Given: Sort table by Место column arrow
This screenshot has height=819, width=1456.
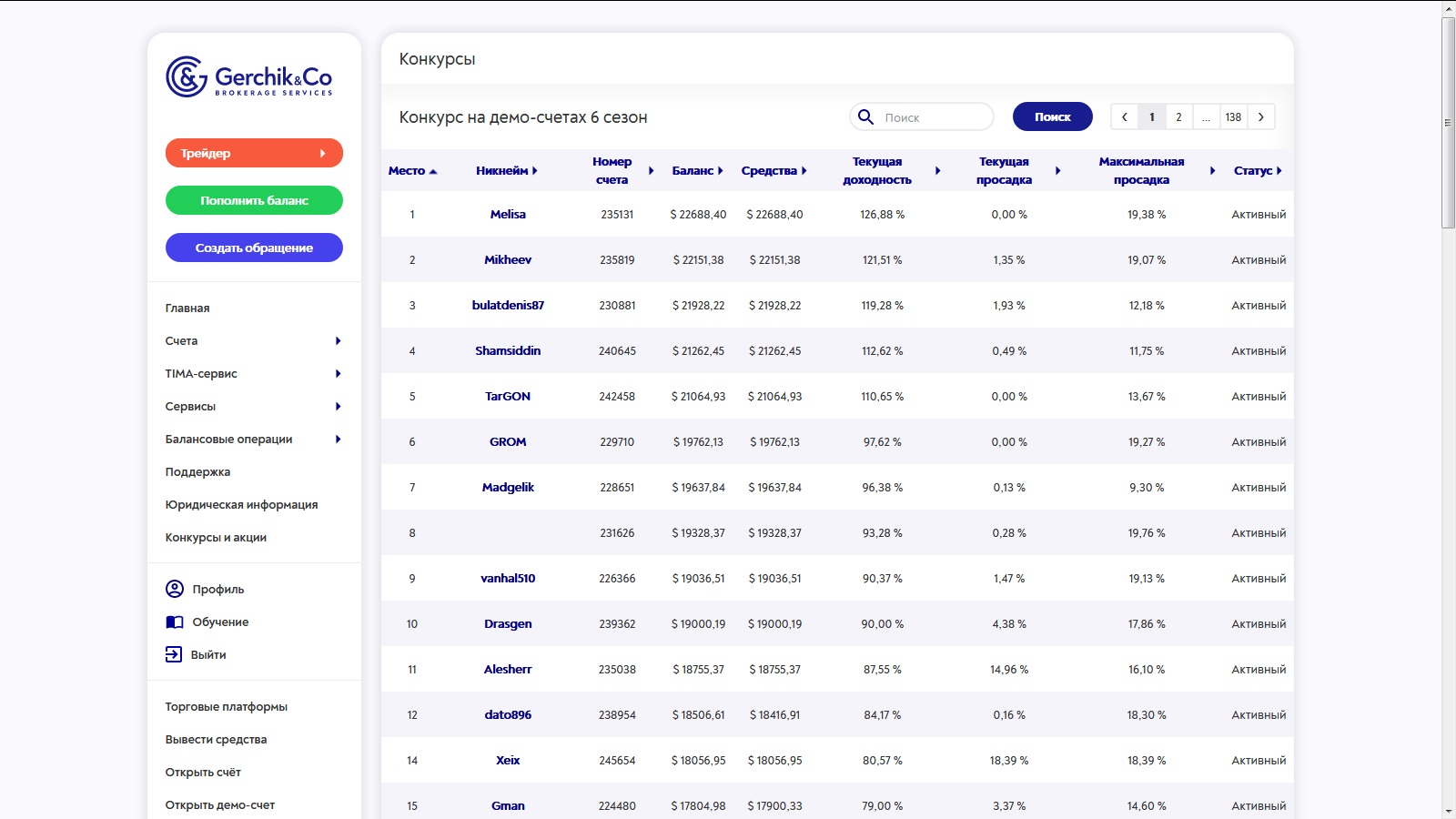Looking at the screenshot, I should (433, 171).
